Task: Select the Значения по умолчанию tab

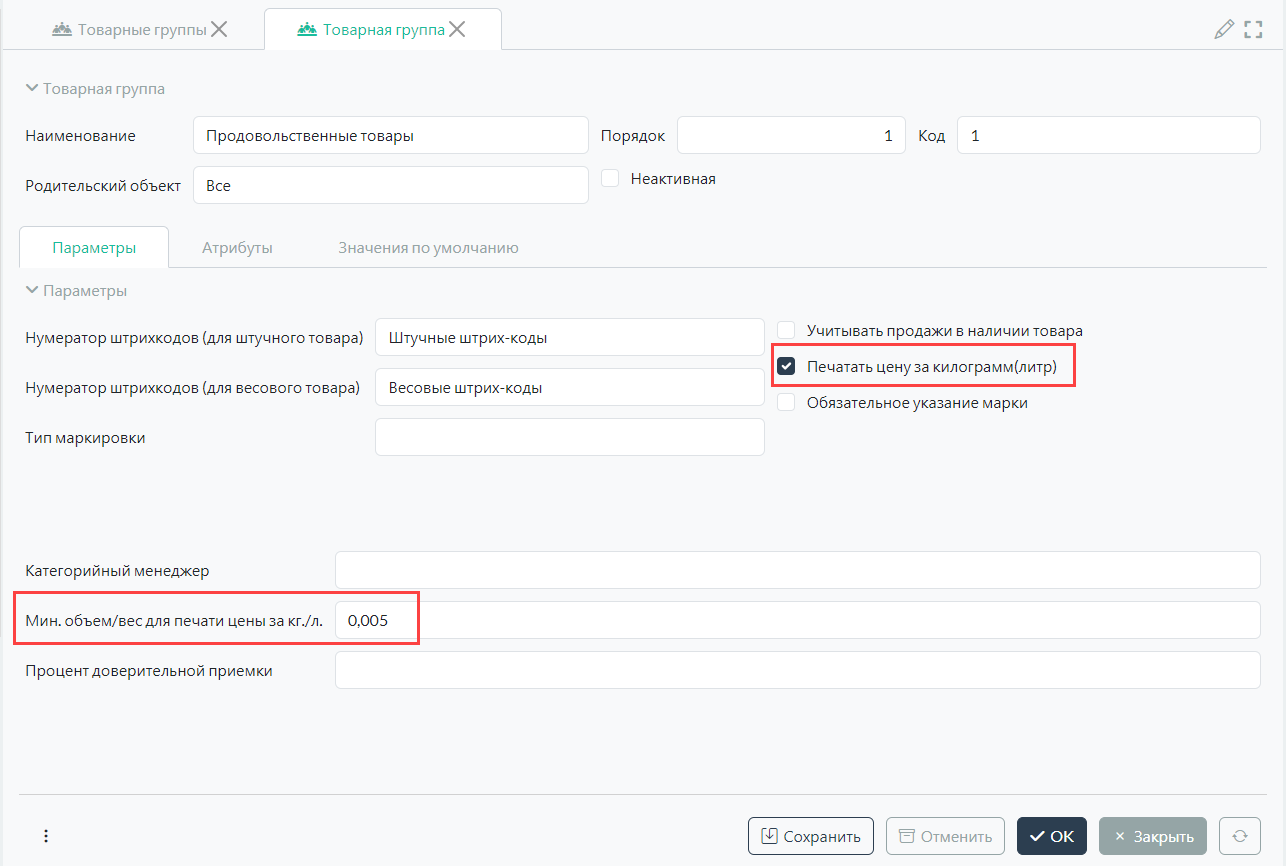Action: point(428,248)
